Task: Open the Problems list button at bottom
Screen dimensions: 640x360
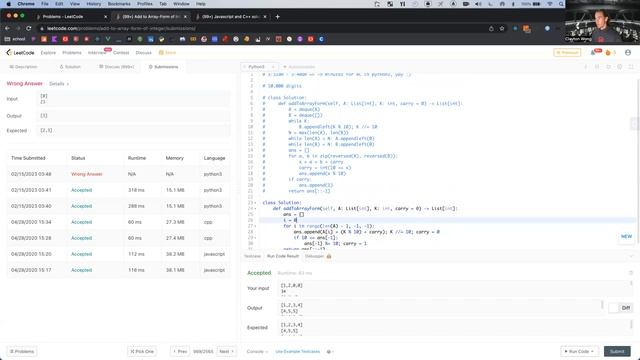Action: pyautogui.click(x=22, y=351)
